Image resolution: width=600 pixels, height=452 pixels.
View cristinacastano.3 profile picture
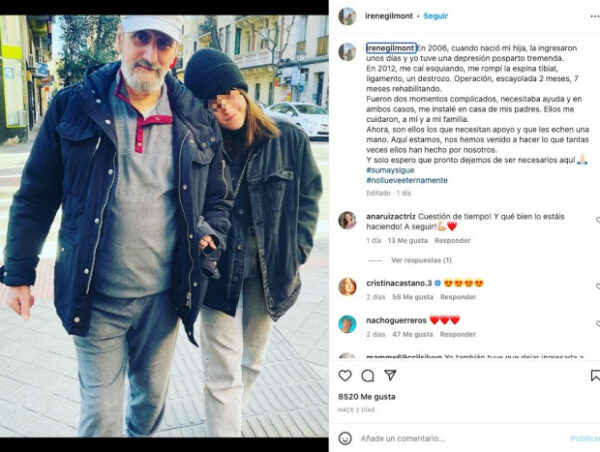point(347,287)
